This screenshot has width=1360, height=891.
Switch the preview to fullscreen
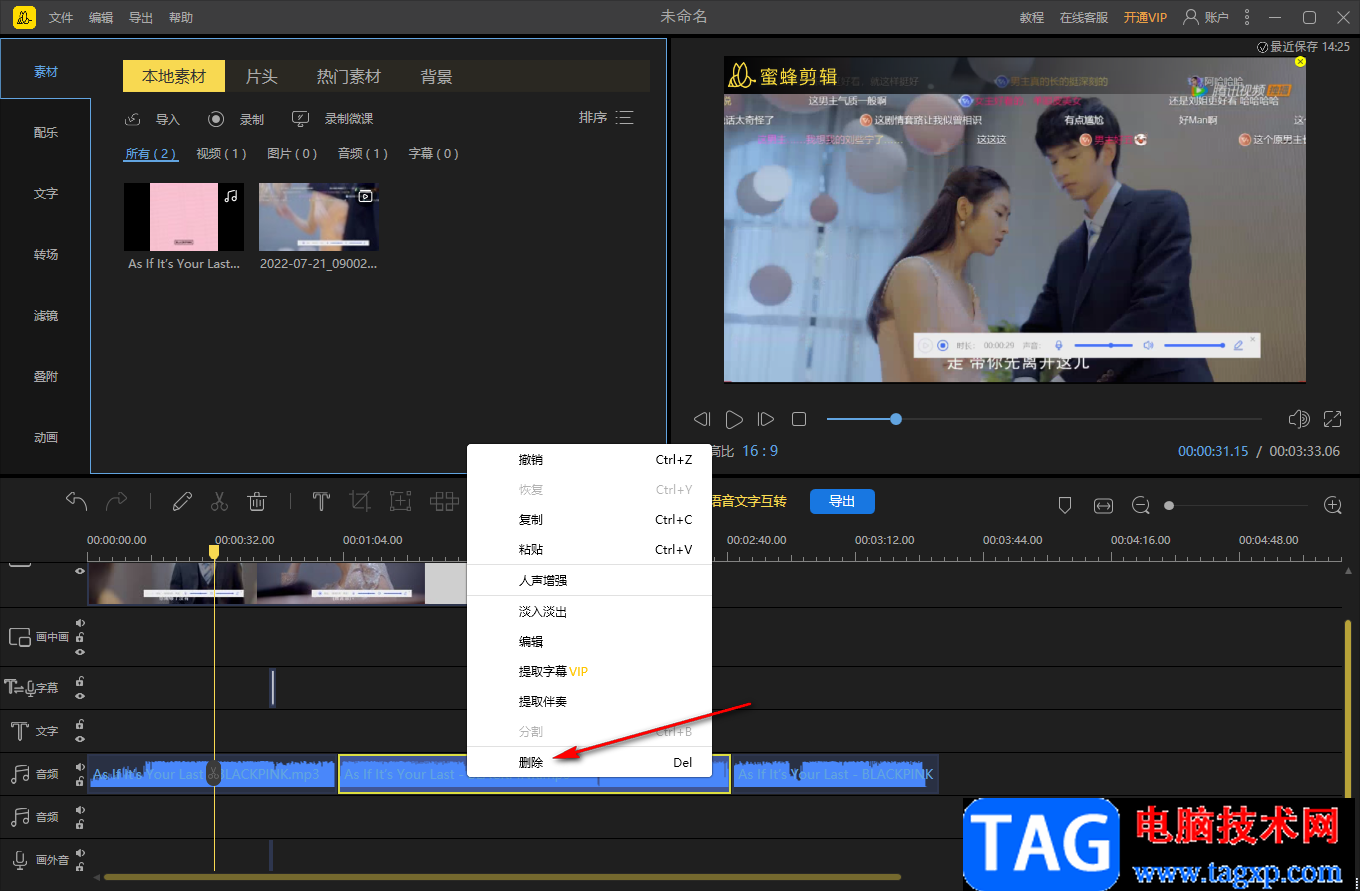coord(1332,419)
